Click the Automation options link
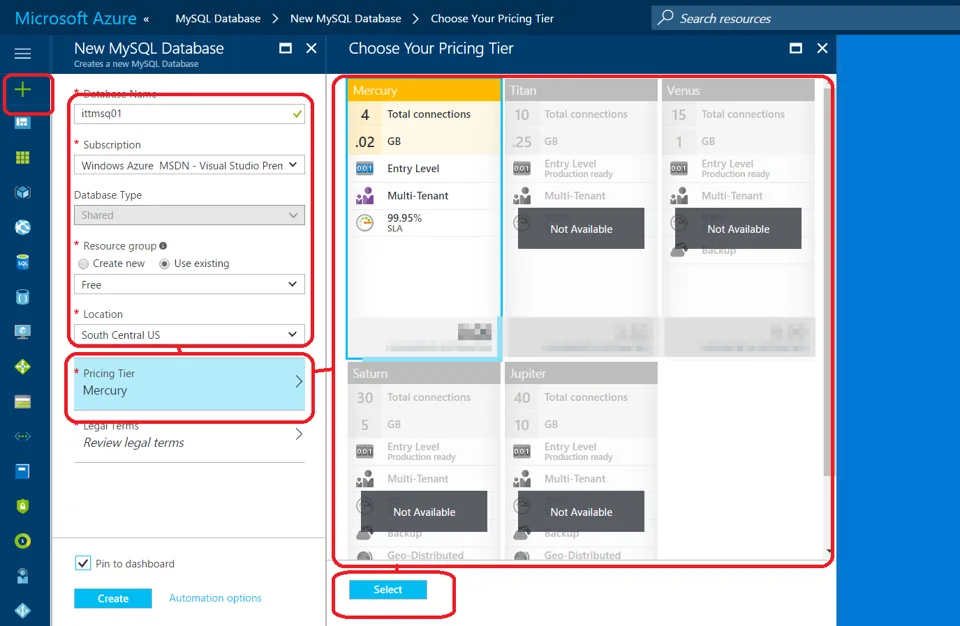The width and height of the screenshot is (960, 626). pyautogui.click(x=215, y=598)
